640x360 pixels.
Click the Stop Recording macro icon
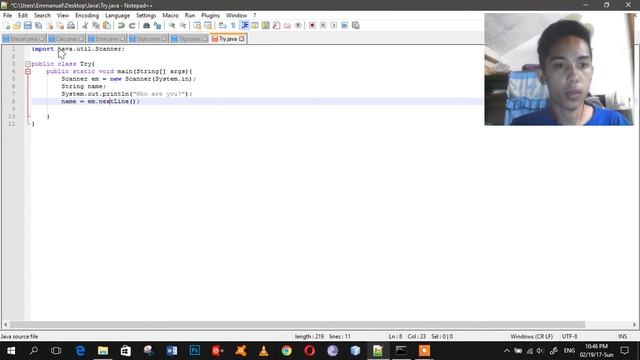coord(323,25)
